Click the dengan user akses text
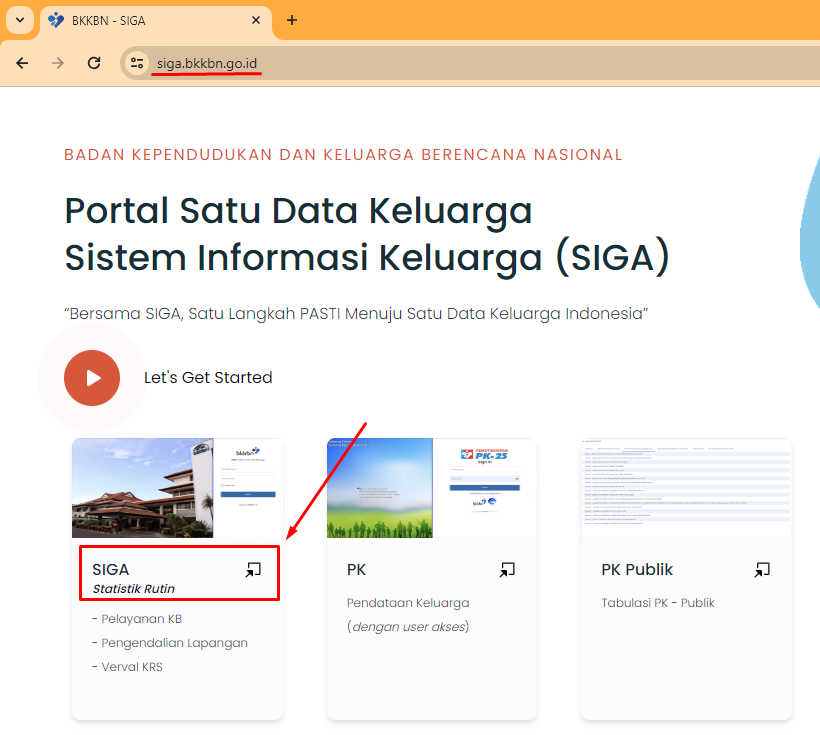This screenshot has height=735, width=820. tap(408, 627)
